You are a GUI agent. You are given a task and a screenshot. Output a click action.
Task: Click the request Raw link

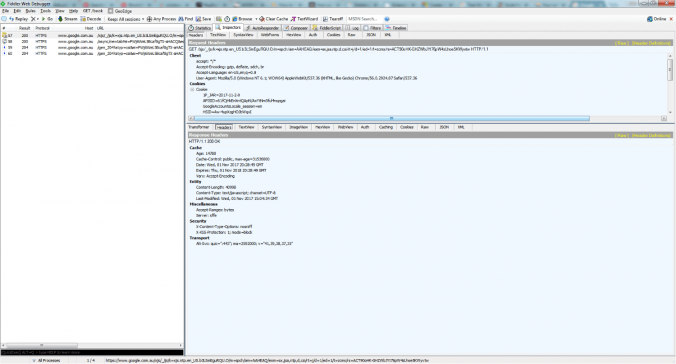tap(622, 43)
